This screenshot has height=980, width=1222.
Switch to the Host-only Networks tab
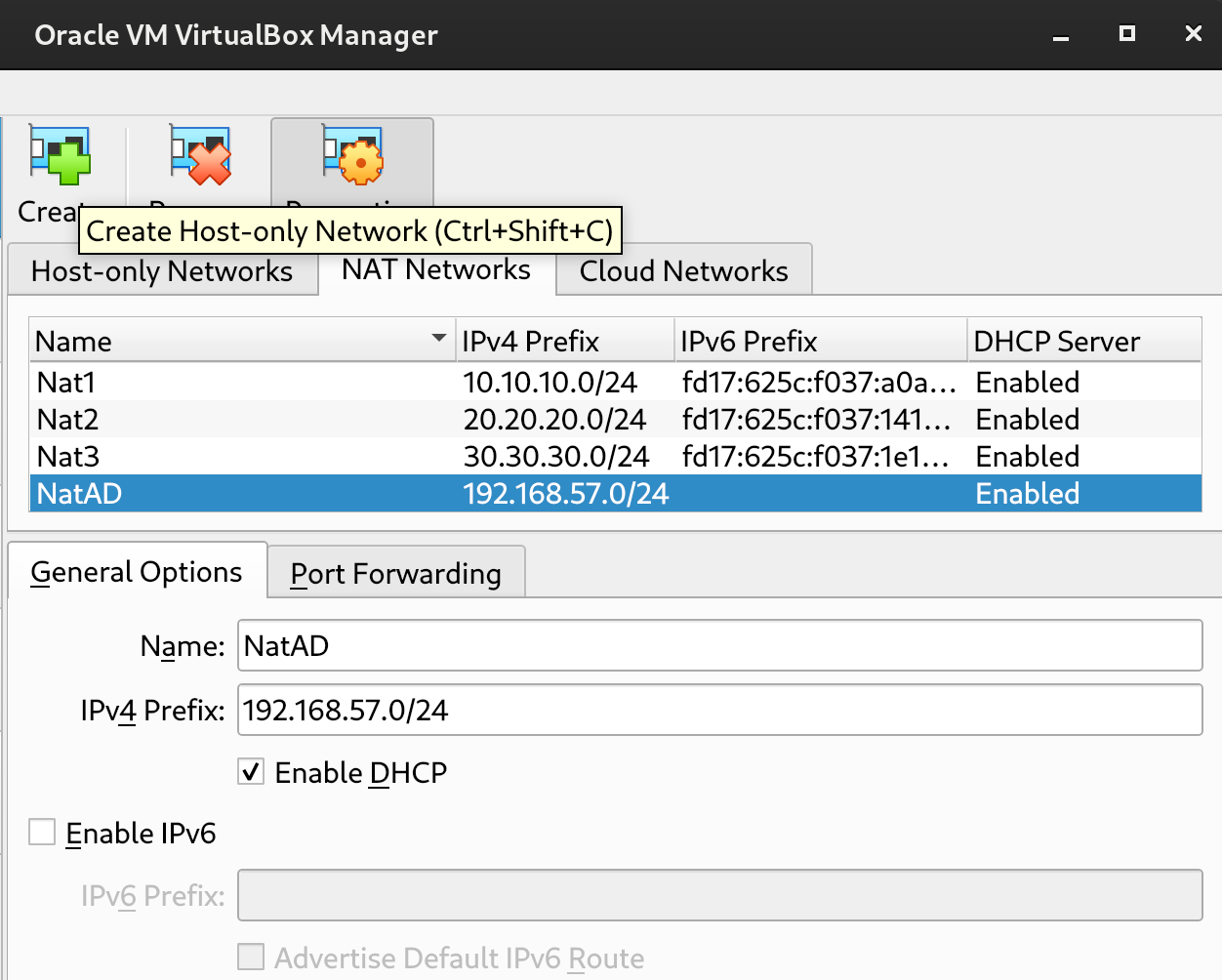[162, 271]
